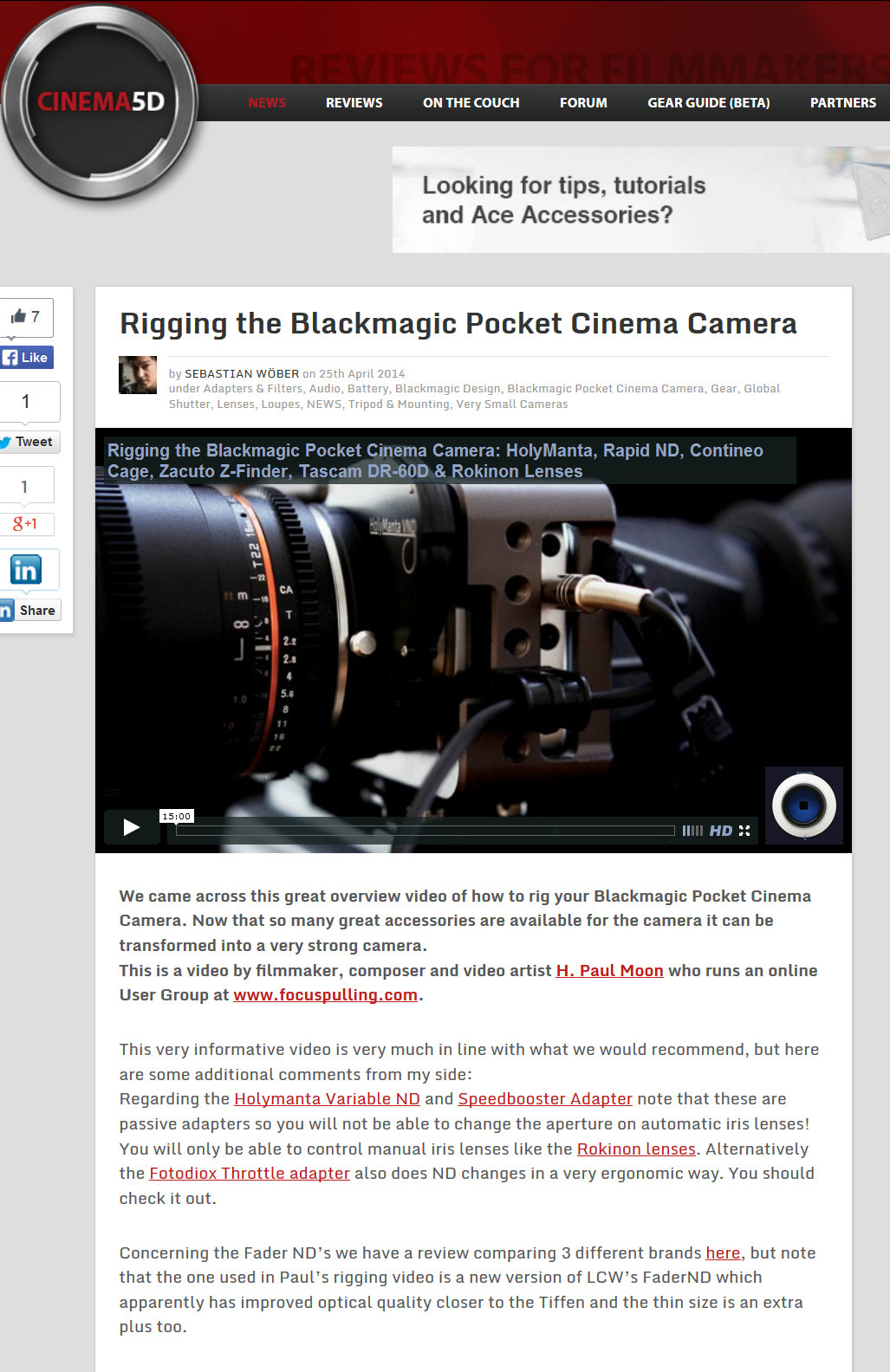Viewport: 890px width, 1372px height.
Task: Open the Blackmagic Design category
Action: [x=448, y=389]
